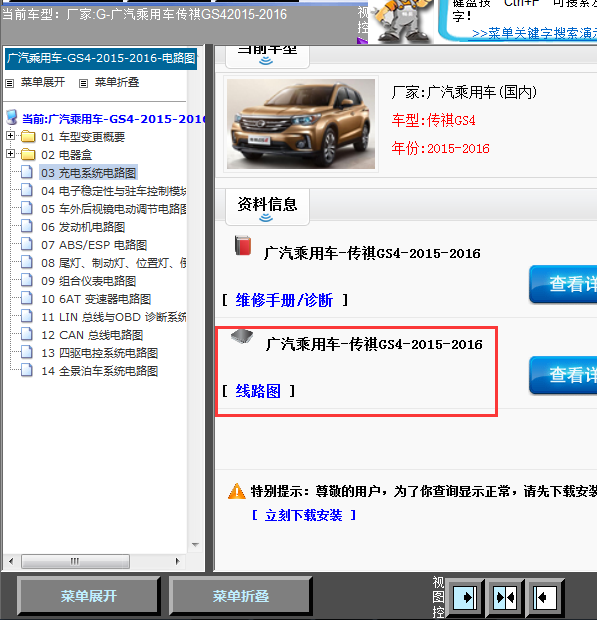
Task: Click the 01 车型变更概要 folder icon
Action: point(28,136)
